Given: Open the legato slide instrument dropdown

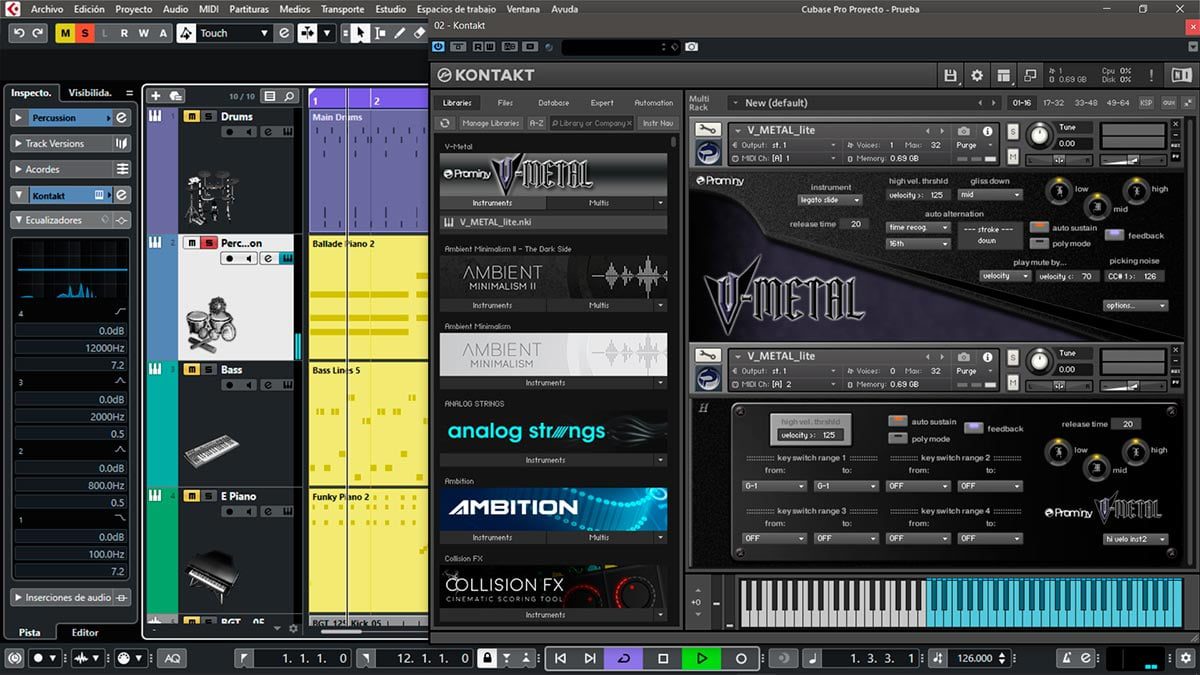Looking at the screenshot, I should (x=829, y=199).
